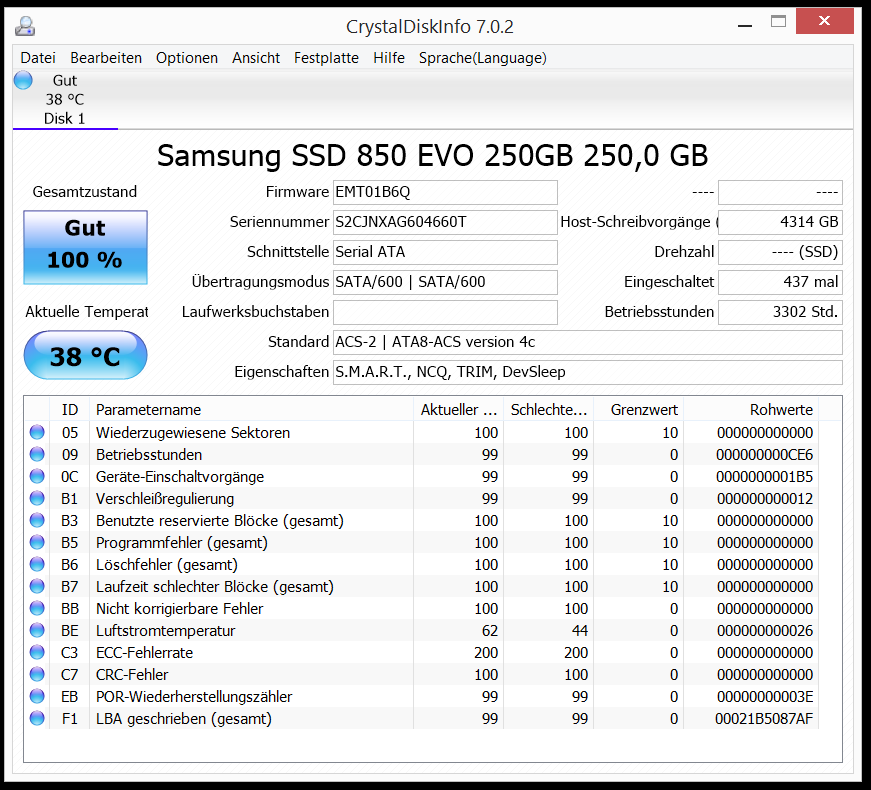Click raw value 00000000003E

click(x=765, y=696)
